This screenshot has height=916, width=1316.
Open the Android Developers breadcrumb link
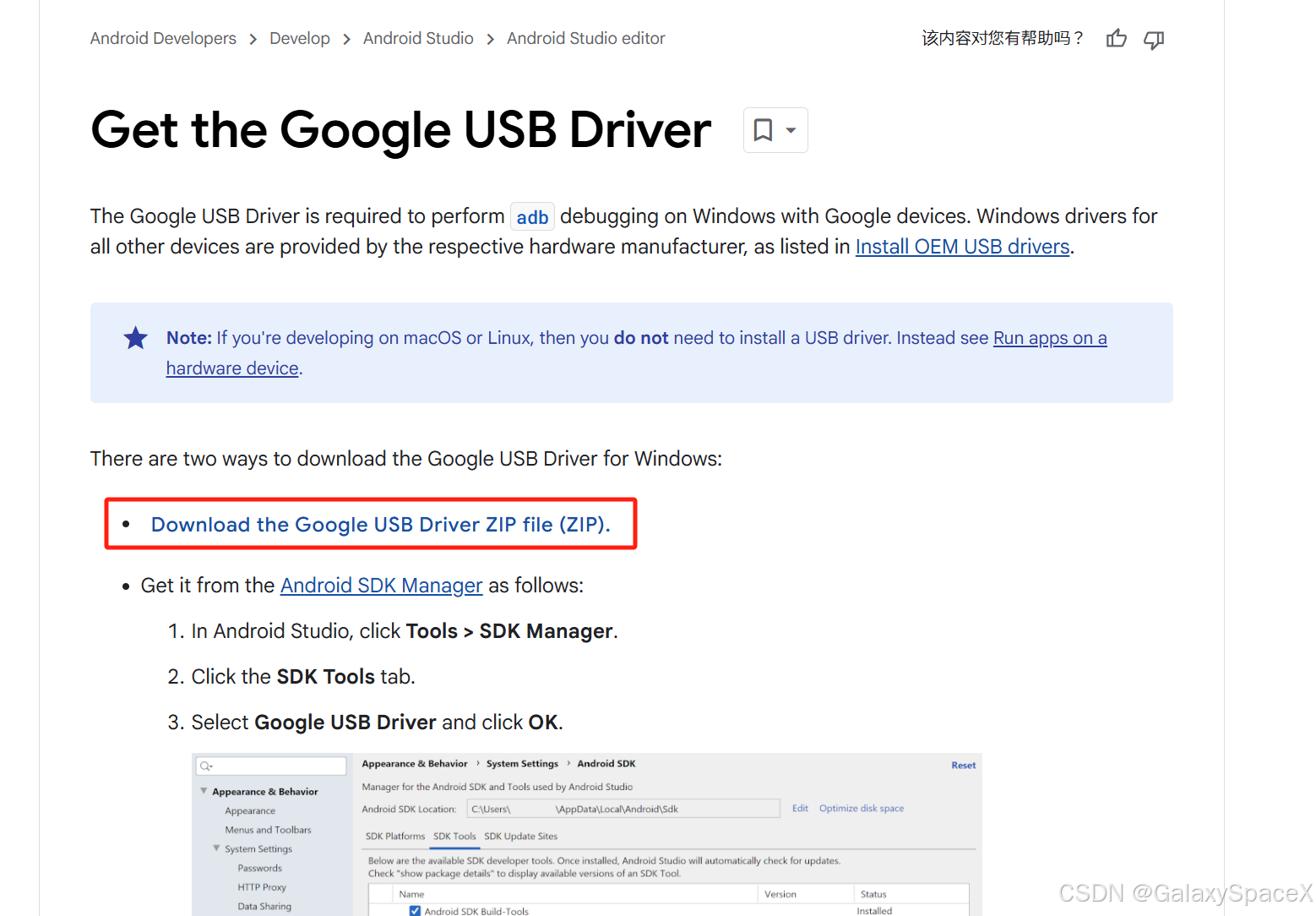pos(163,38)
